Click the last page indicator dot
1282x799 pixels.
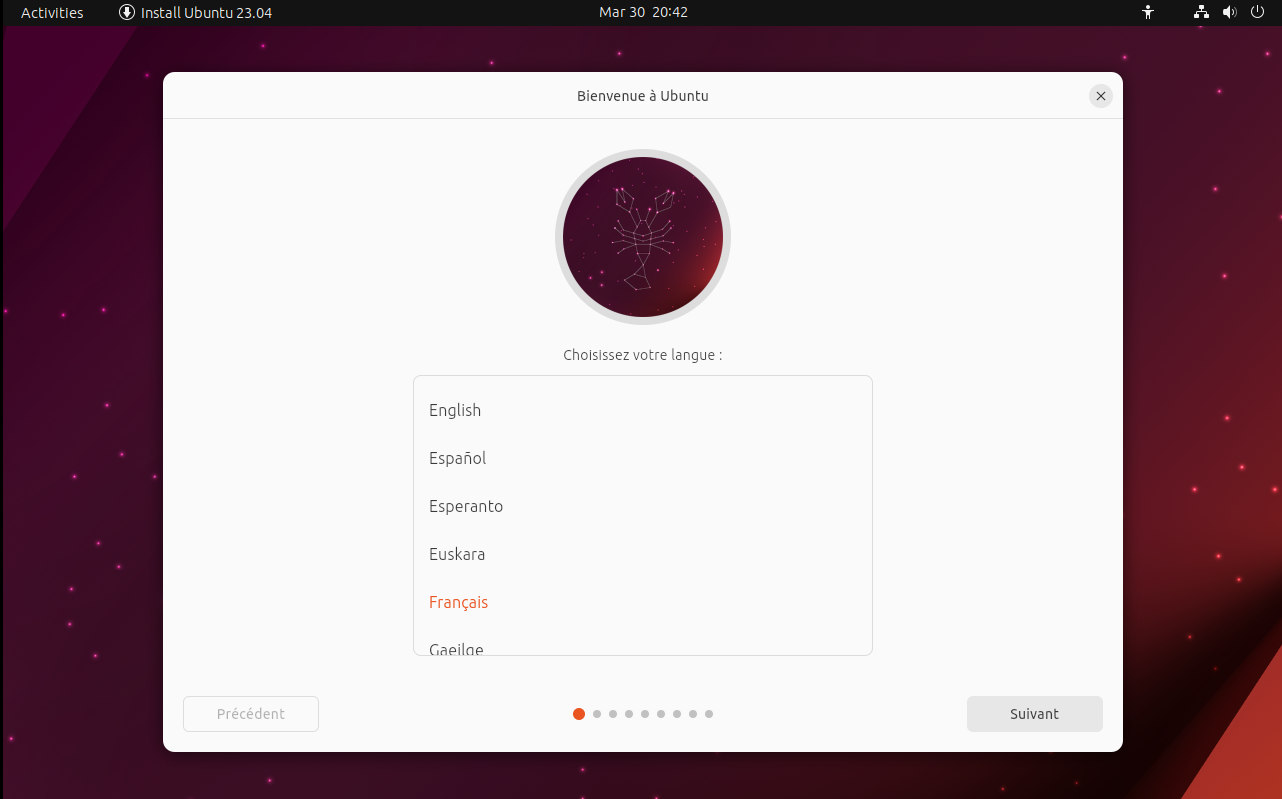click(709, 714)
